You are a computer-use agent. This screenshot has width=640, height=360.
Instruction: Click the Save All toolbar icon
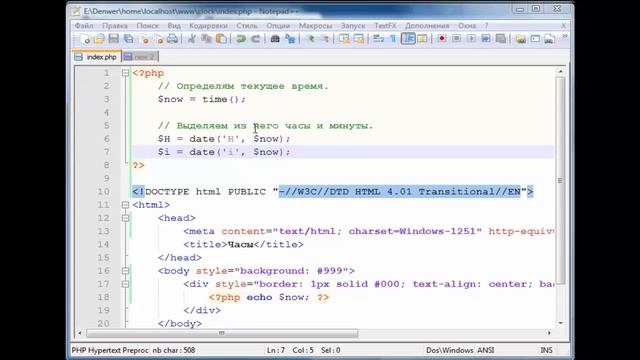pos(129,39)
